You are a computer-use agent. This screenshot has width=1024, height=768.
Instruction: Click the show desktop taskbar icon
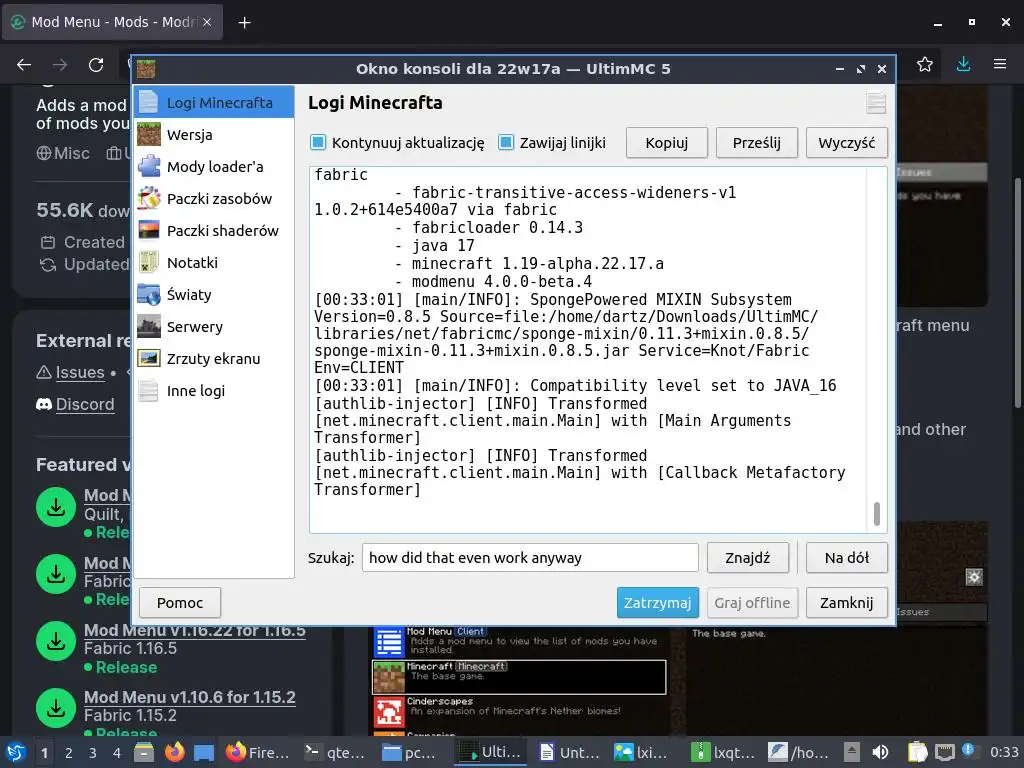pos(204,752)
